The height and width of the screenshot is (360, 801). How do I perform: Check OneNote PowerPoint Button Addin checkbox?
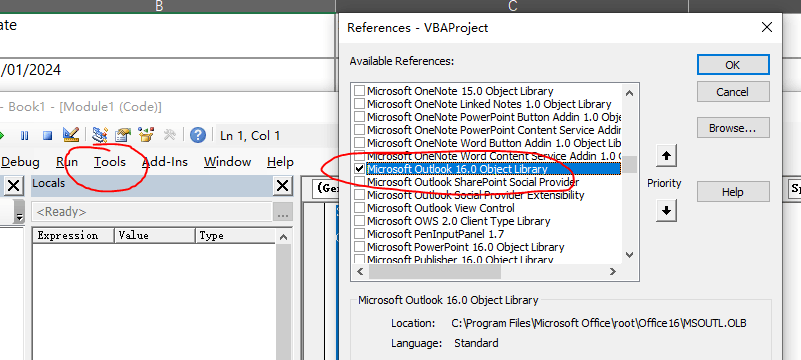[360, 117]
